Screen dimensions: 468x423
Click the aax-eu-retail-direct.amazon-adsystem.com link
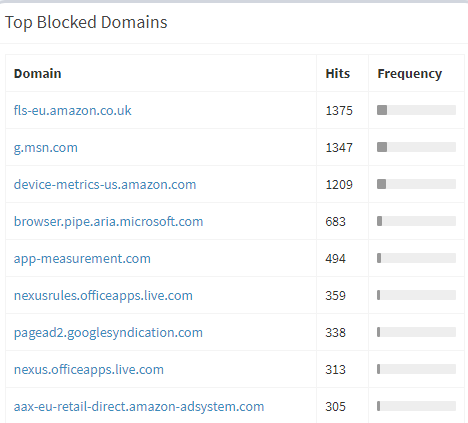click(x=139, y=406)
